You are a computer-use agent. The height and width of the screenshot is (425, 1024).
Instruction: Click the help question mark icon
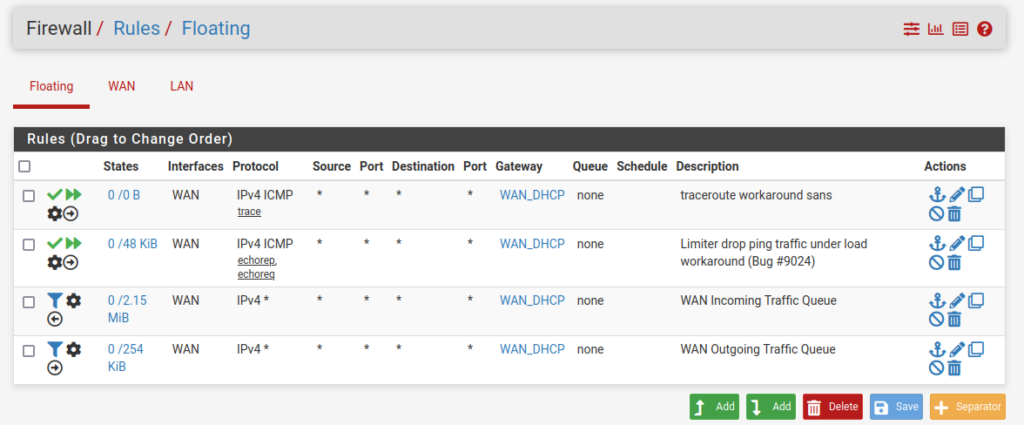(985, 29)
